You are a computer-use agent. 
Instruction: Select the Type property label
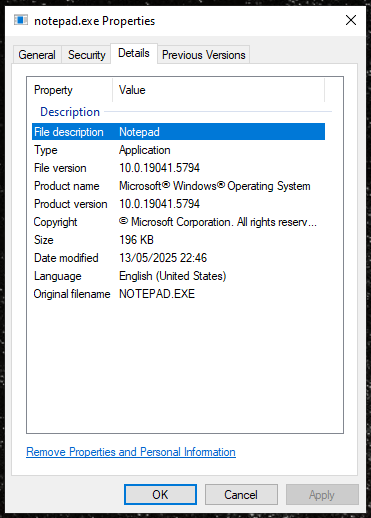pos(46,150)
